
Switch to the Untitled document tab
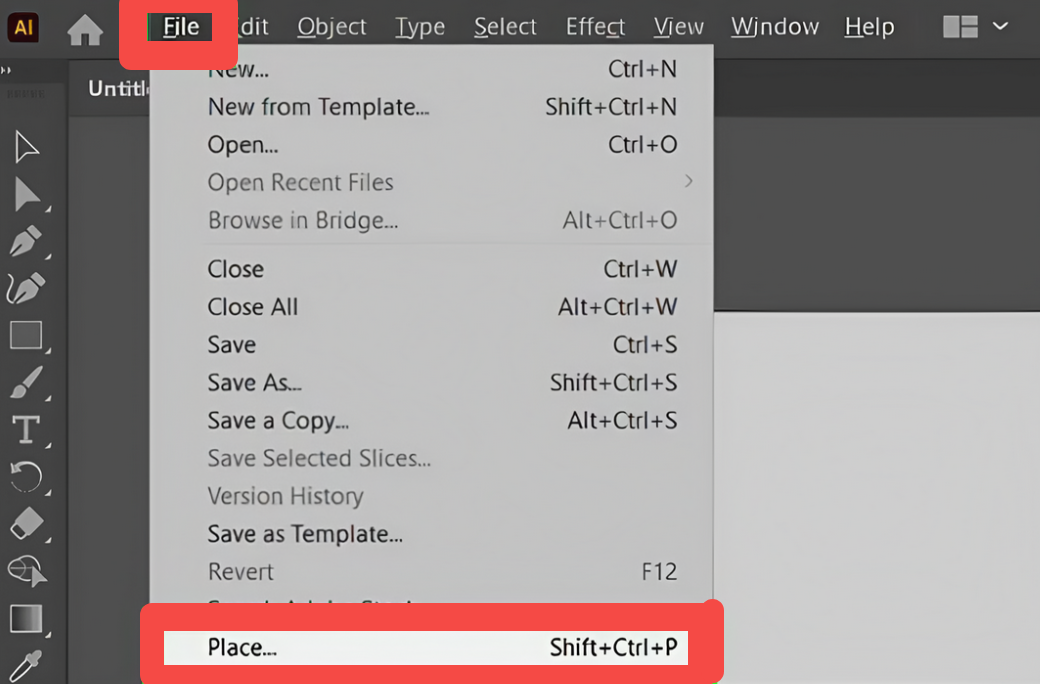click(x=120, y=88)
